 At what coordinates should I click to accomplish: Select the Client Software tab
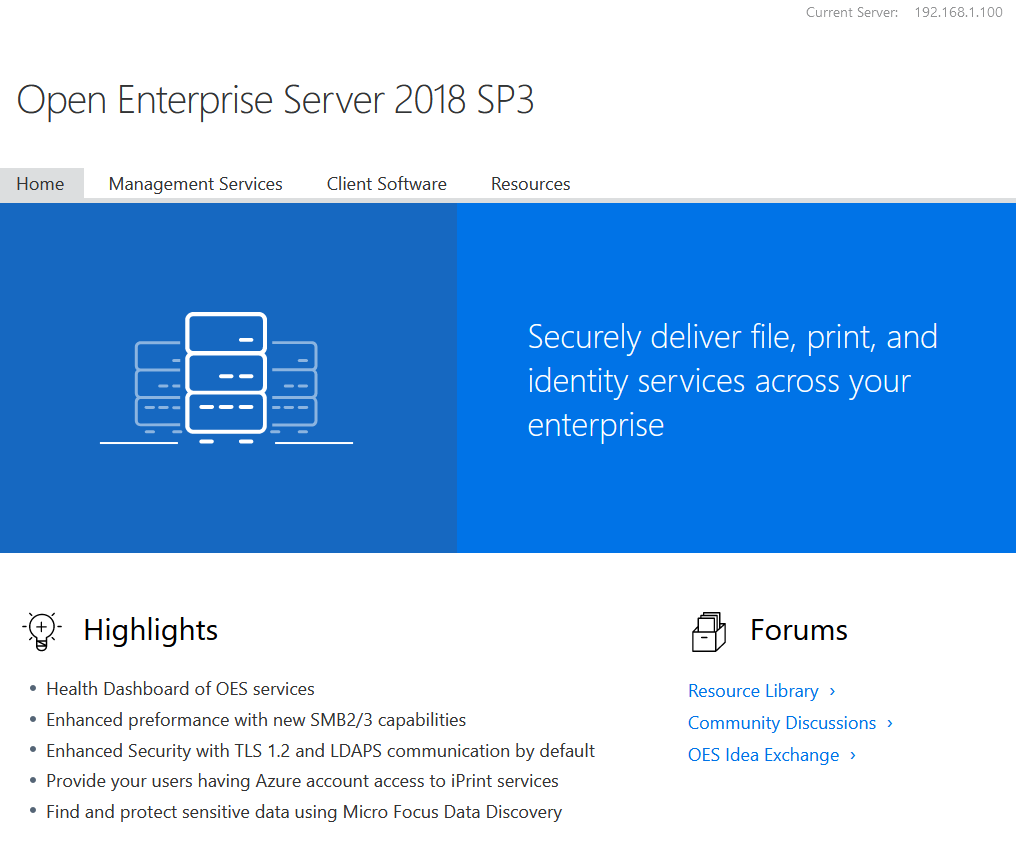tap(386, 184)
